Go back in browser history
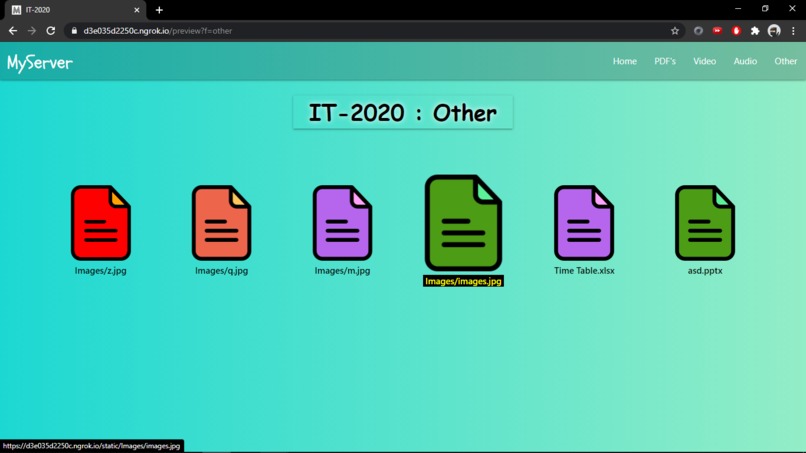This screenshot has width=806, height=453. coord(13,31)
